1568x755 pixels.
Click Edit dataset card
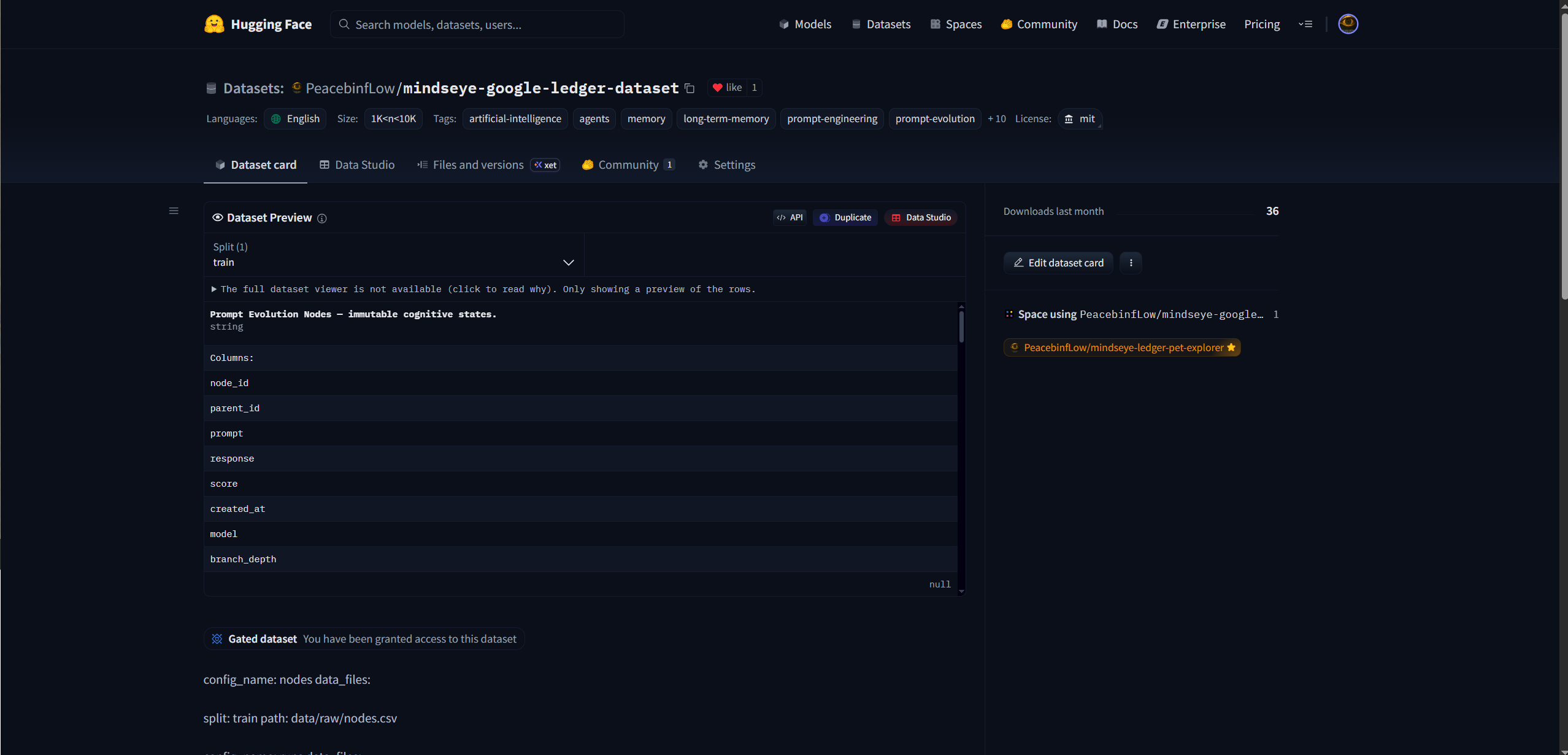pyautogui.click(x=1058, y=263)
